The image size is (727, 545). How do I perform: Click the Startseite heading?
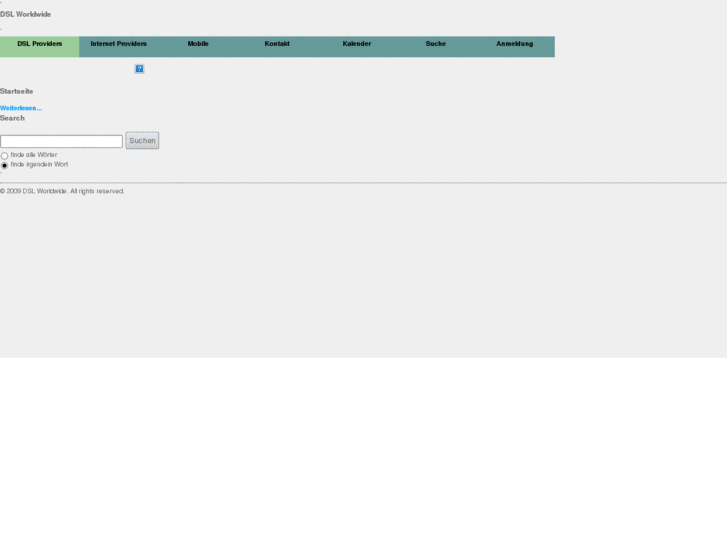[x=17, y=91]
